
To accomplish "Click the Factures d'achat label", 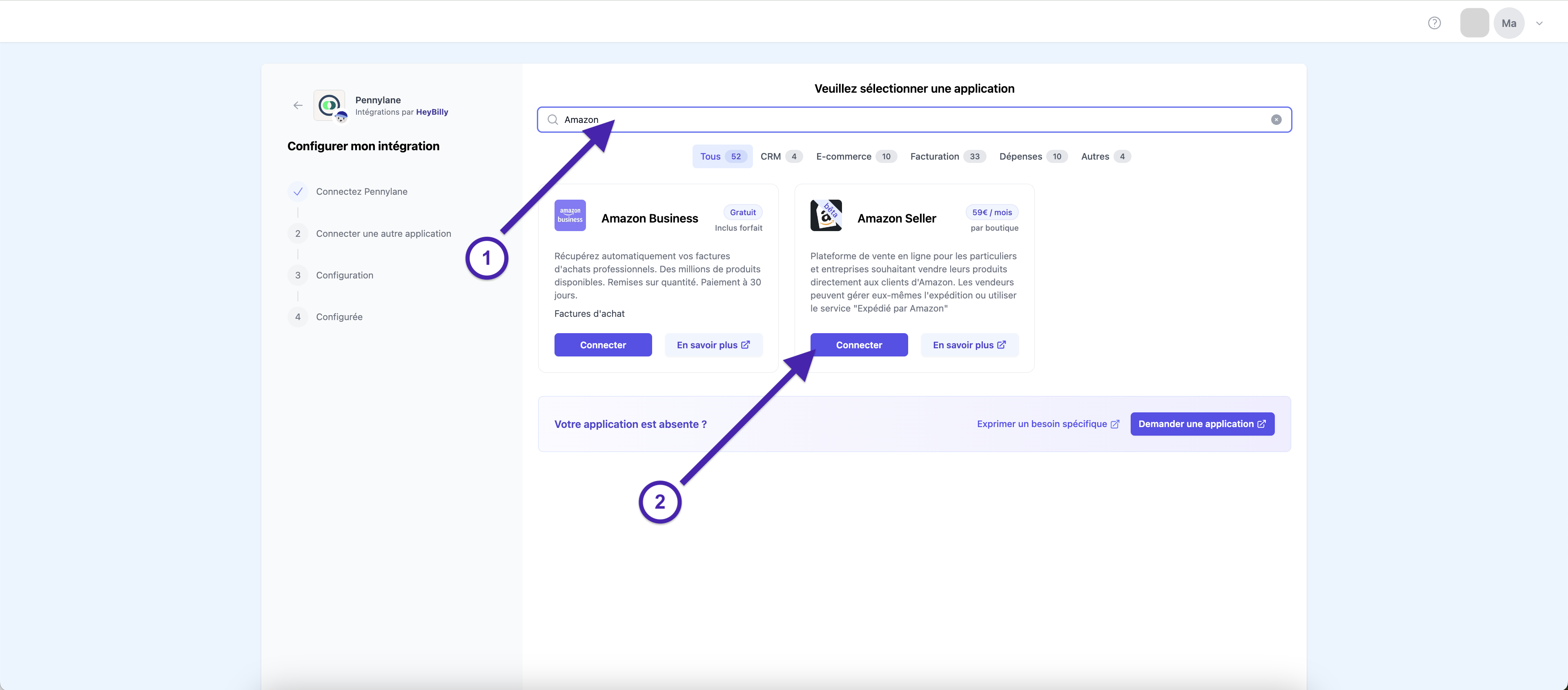I will pos(589,314).
